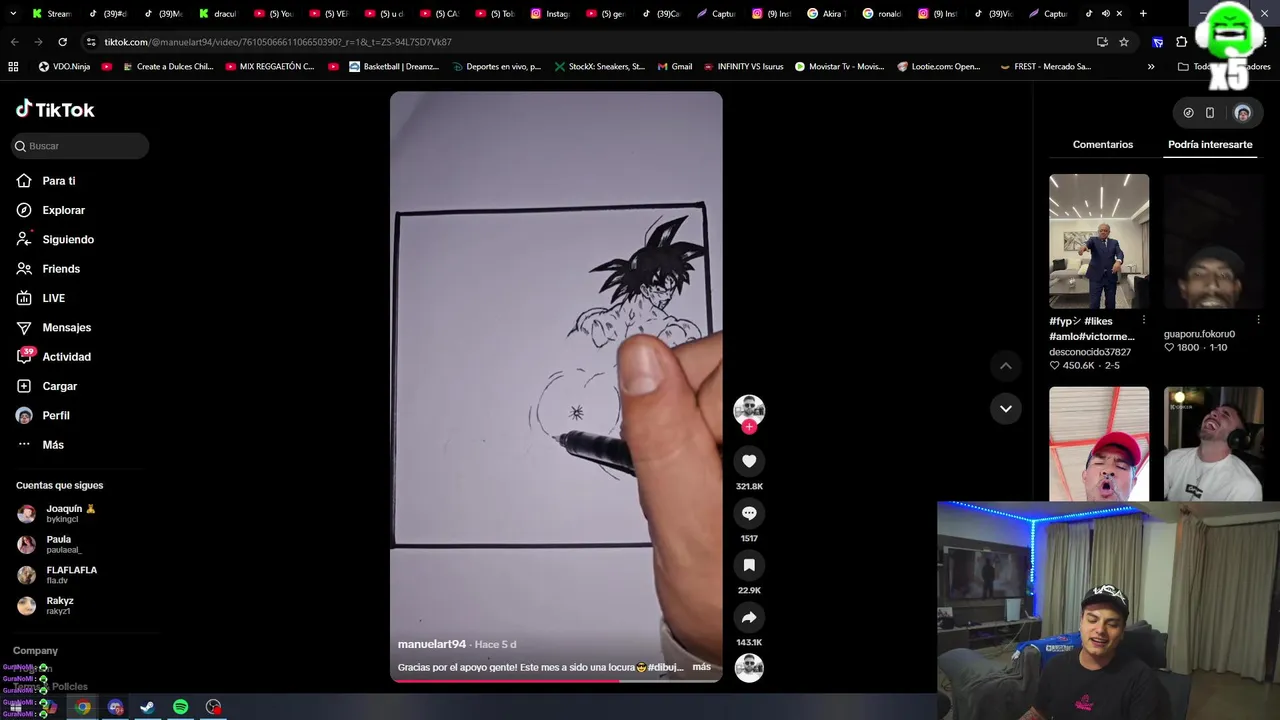Expand Terms & Policies footer section
This screenshot has height=720, width=1280.
(x=51, y=687)
